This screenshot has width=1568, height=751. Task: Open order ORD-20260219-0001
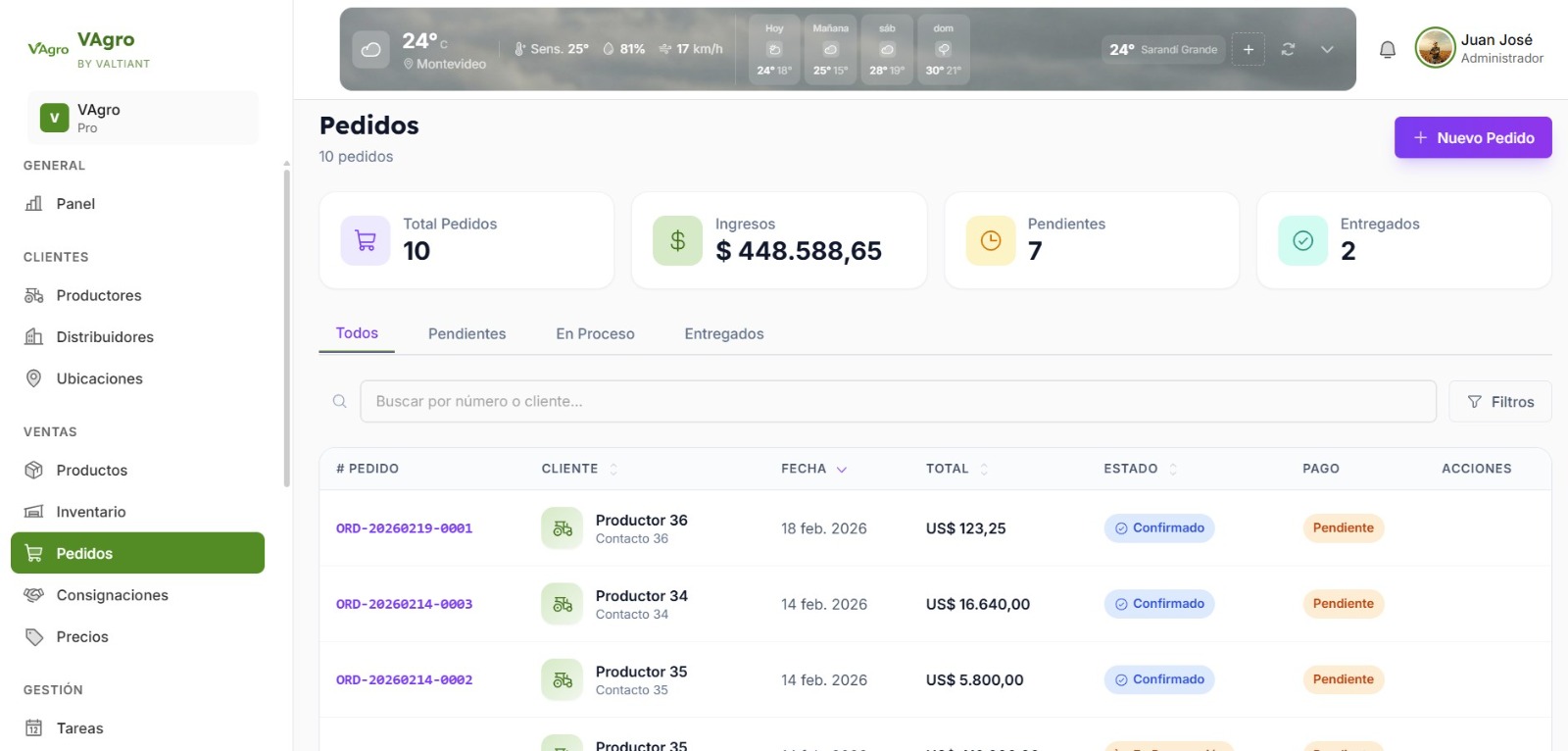point(404,528)
